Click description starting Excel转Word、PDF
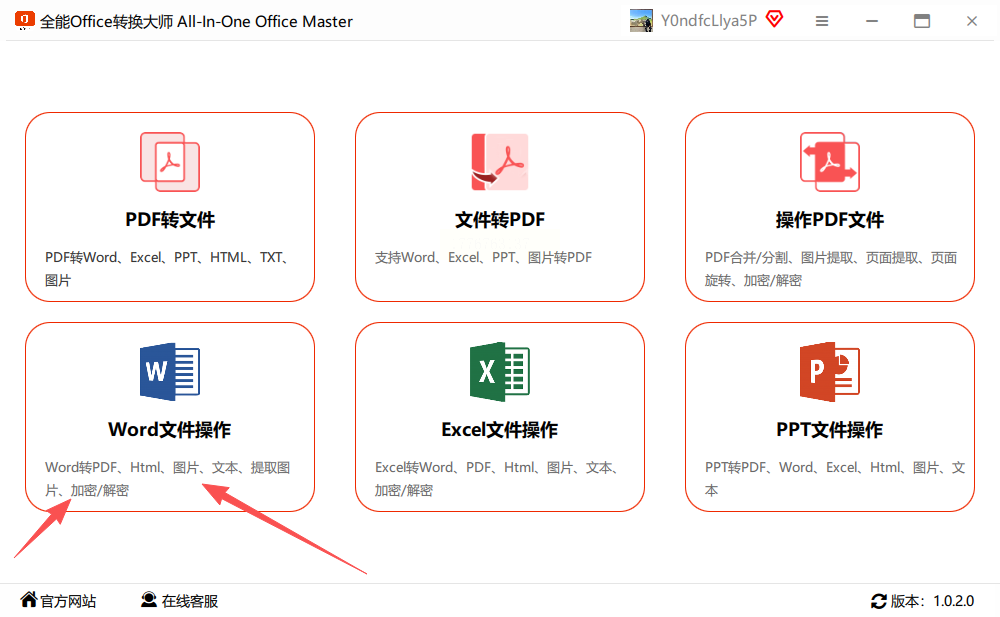The width and height of the screenshot is (1000, 617). point(498,479)
